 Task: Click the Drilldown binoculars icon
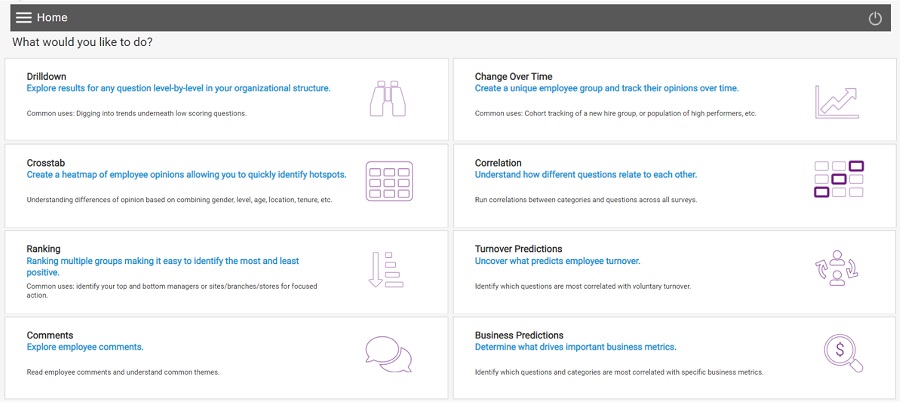click(x=387, y=98)
